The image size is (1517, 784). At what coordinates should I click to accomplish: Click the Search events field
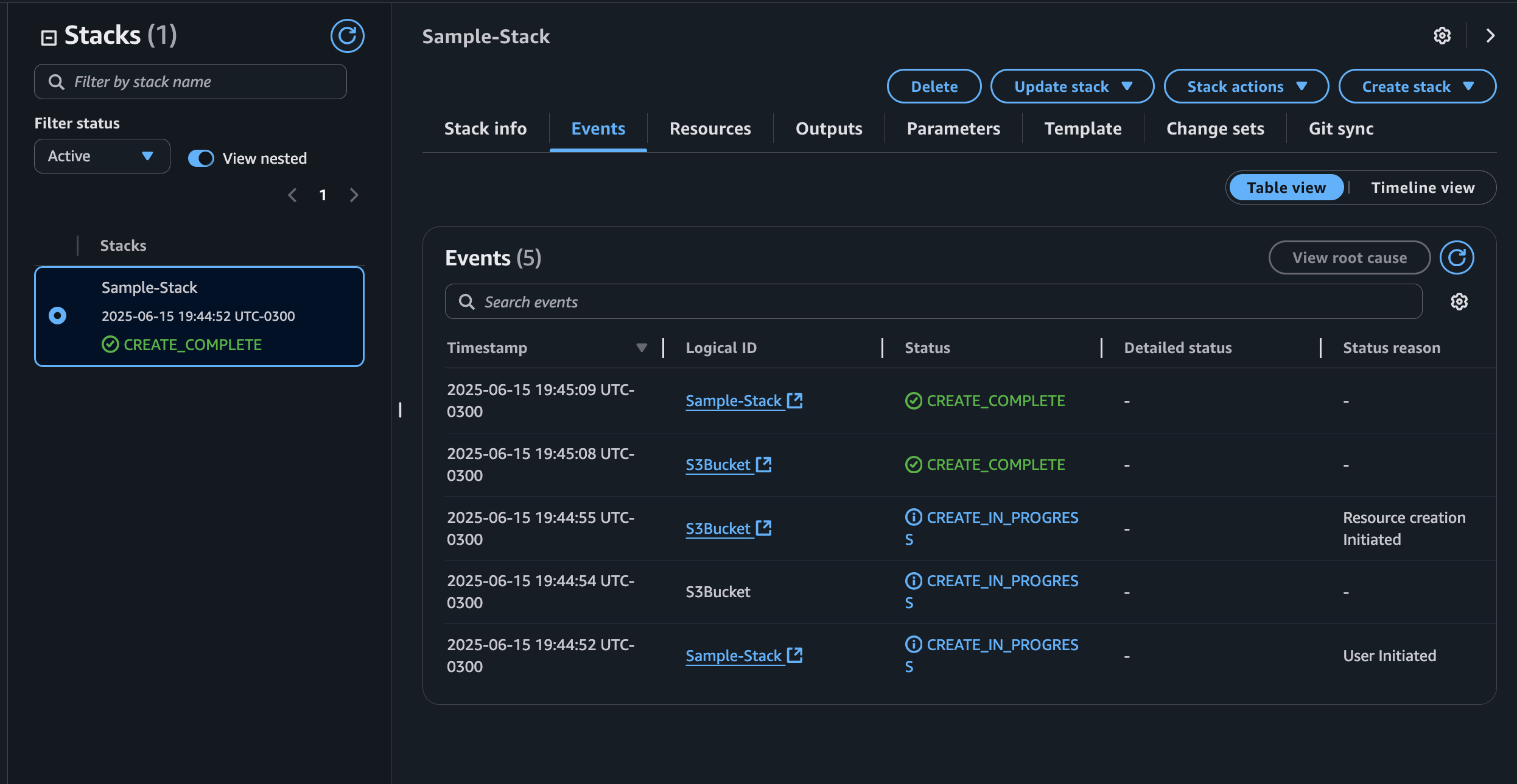click(x=933, y=302)
